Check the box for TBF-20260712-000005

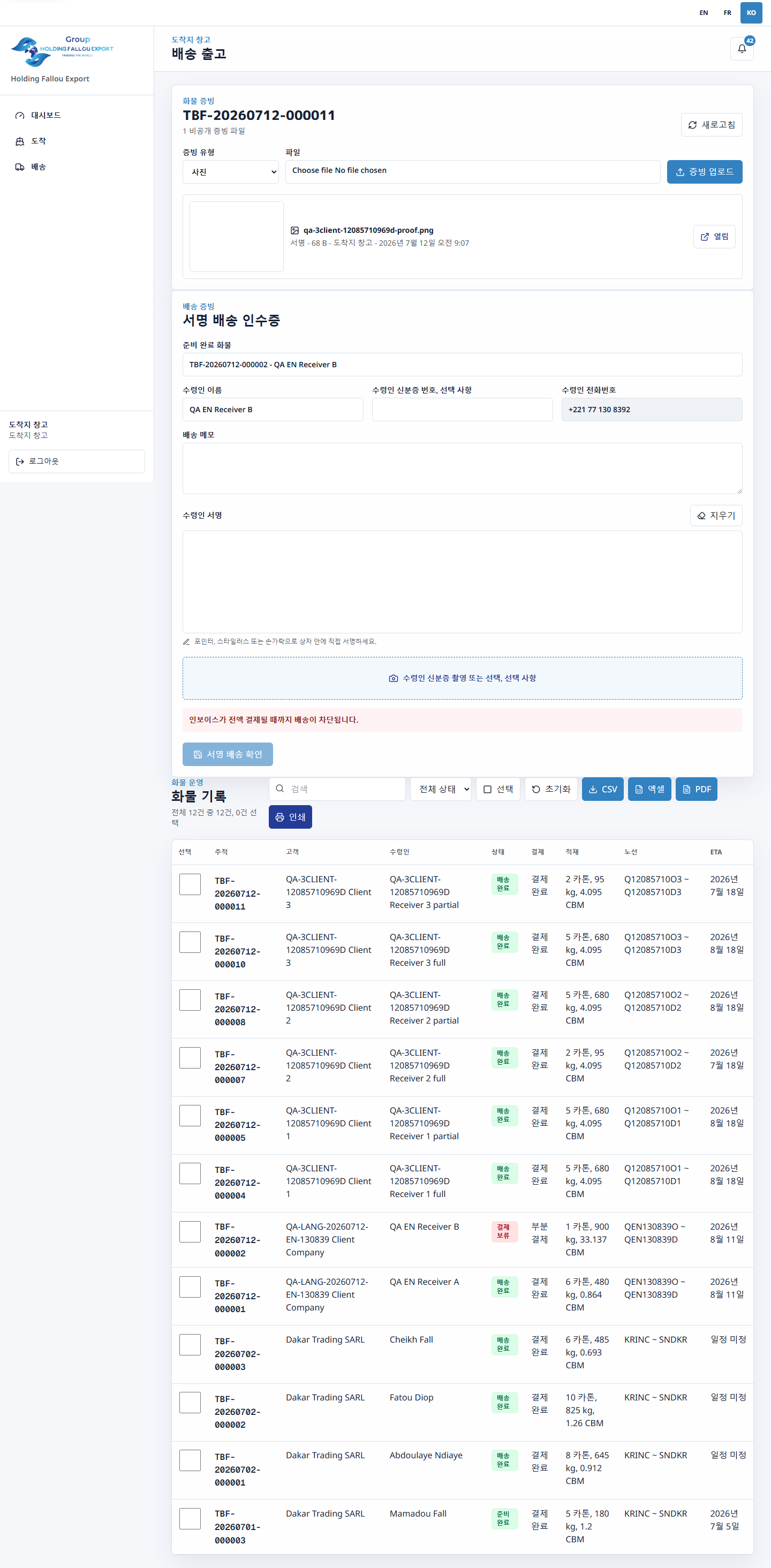(190, 1116)
